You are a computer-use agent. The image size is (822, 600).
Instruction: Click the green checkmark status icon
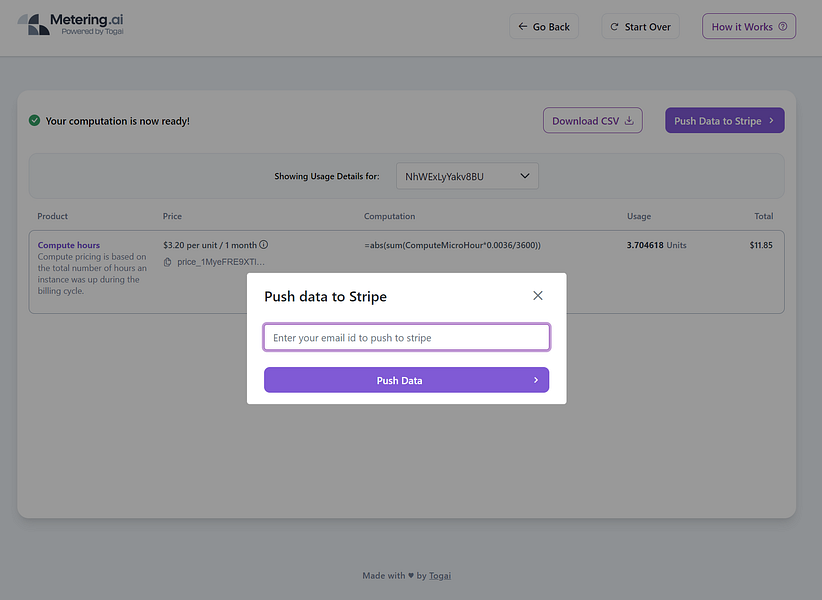(35, 121)
